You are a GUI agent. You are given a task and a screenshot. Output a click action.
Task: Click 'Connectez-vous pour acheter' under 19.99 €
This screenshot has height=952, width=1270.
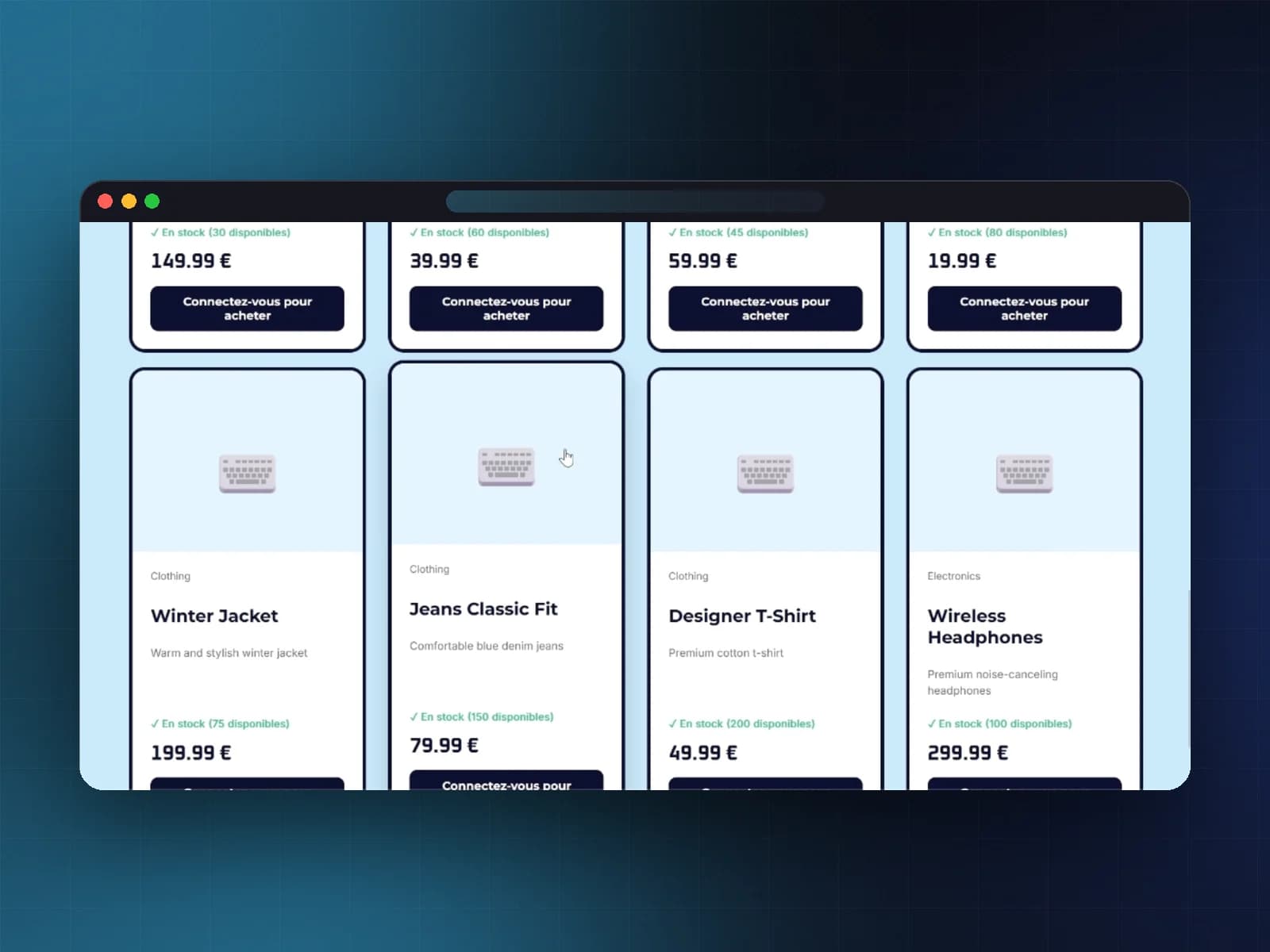(1024, 309)
